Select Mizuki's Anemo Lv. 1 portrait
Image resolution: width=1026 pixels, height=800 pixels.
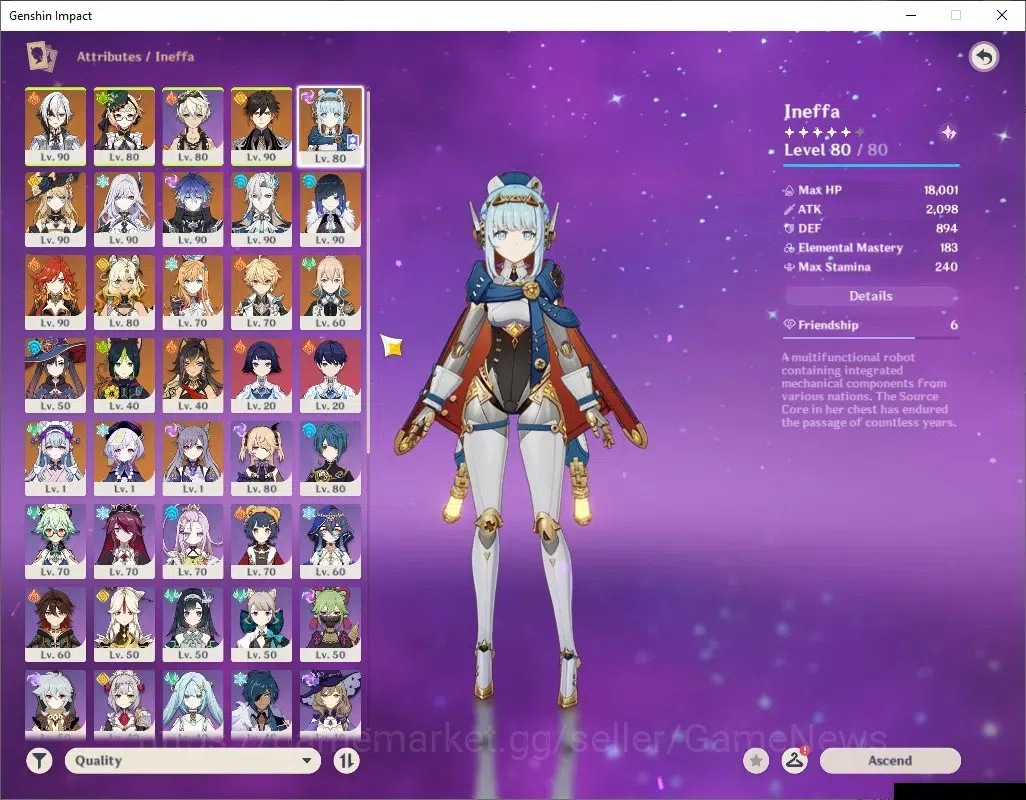[x=56, y=459]
